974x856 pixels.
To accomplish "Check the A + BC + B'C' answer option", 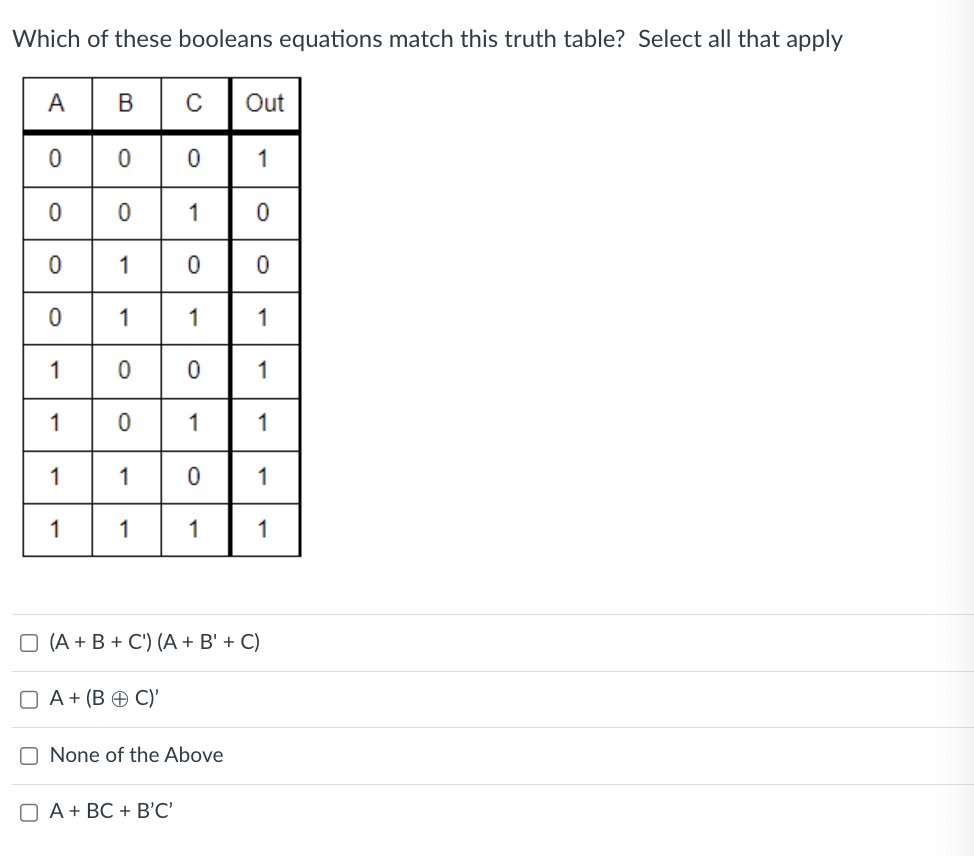I will pos(29,812).
